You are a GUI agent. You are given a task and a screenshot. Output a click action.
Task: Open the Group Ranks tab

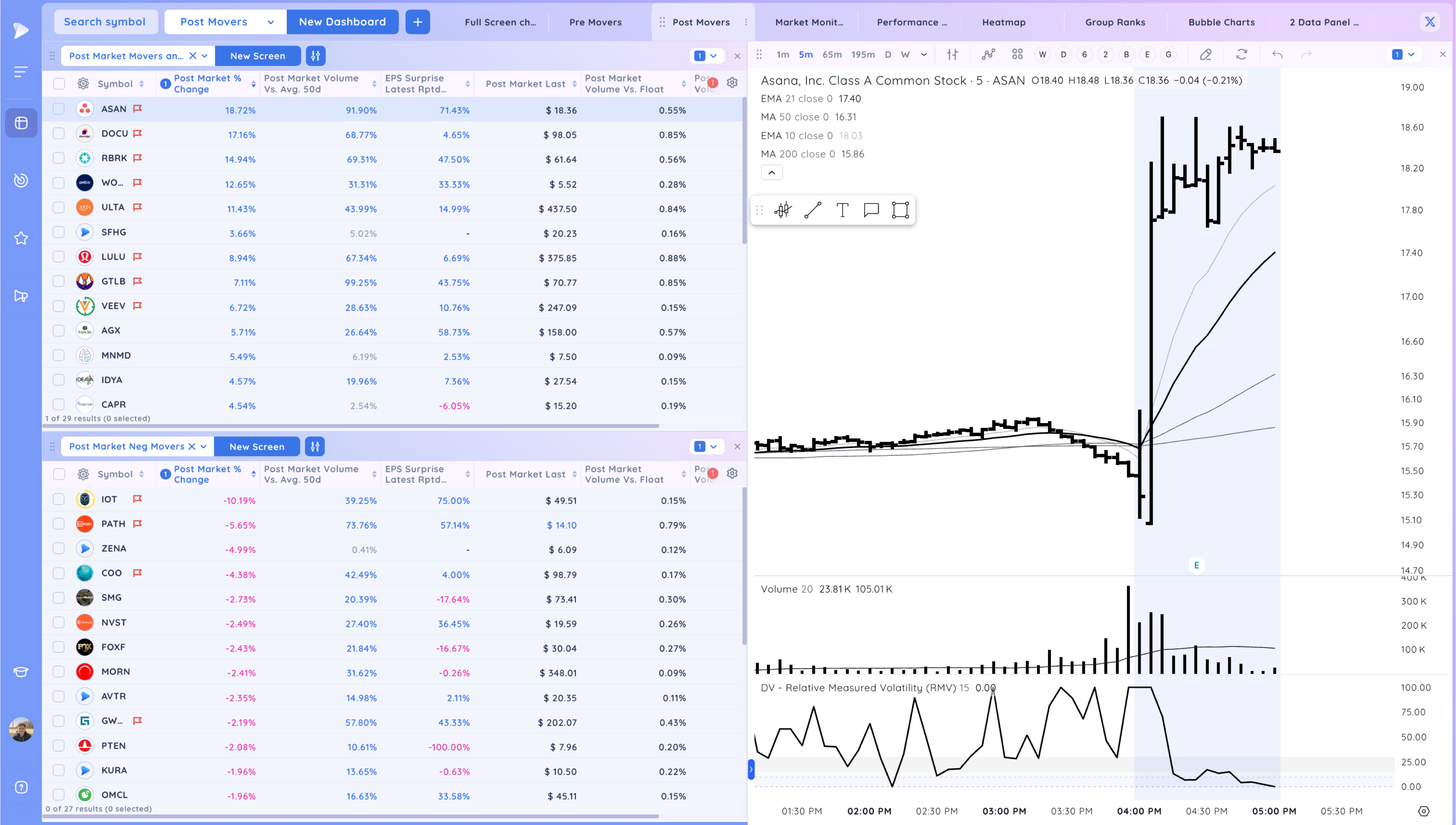click(x=1115, y=22)
